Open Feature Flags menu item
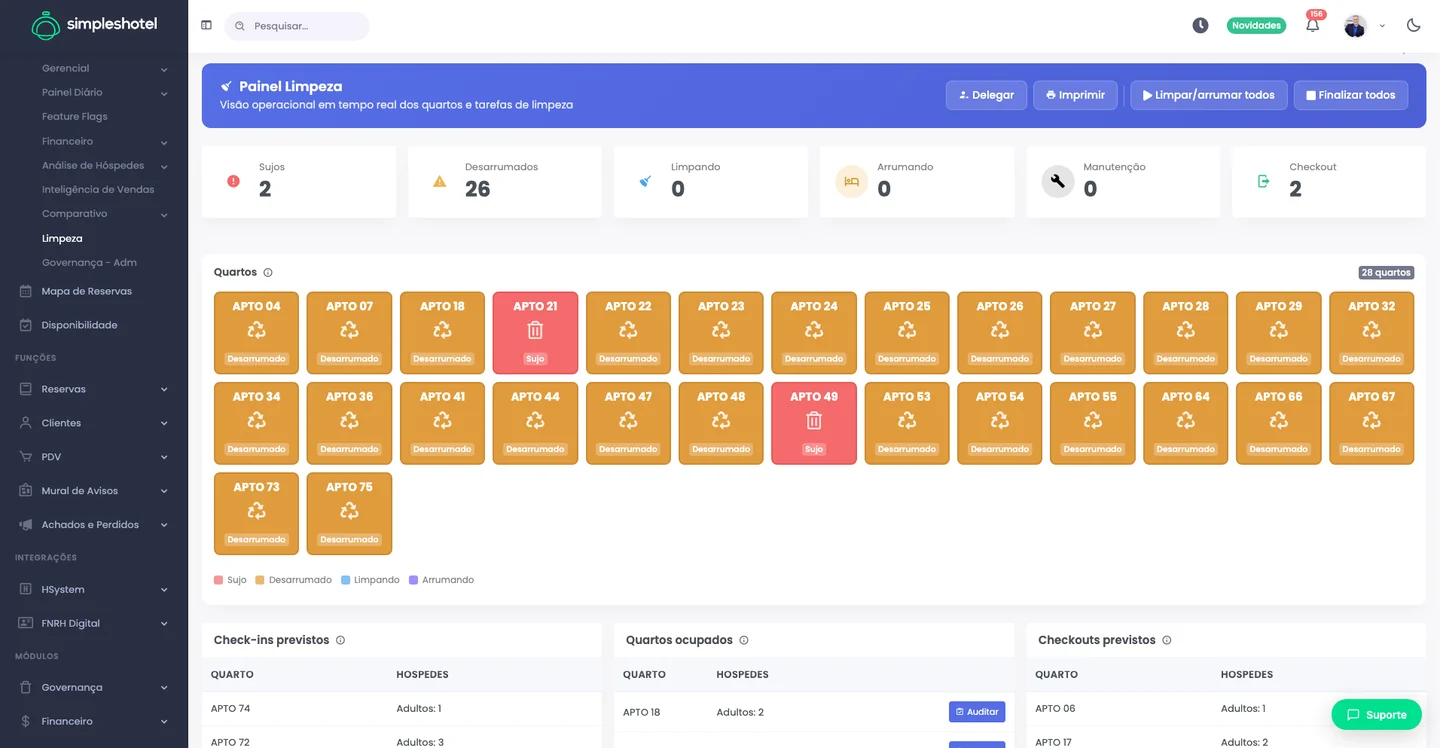1440x748 pixels. click(75, 117)
